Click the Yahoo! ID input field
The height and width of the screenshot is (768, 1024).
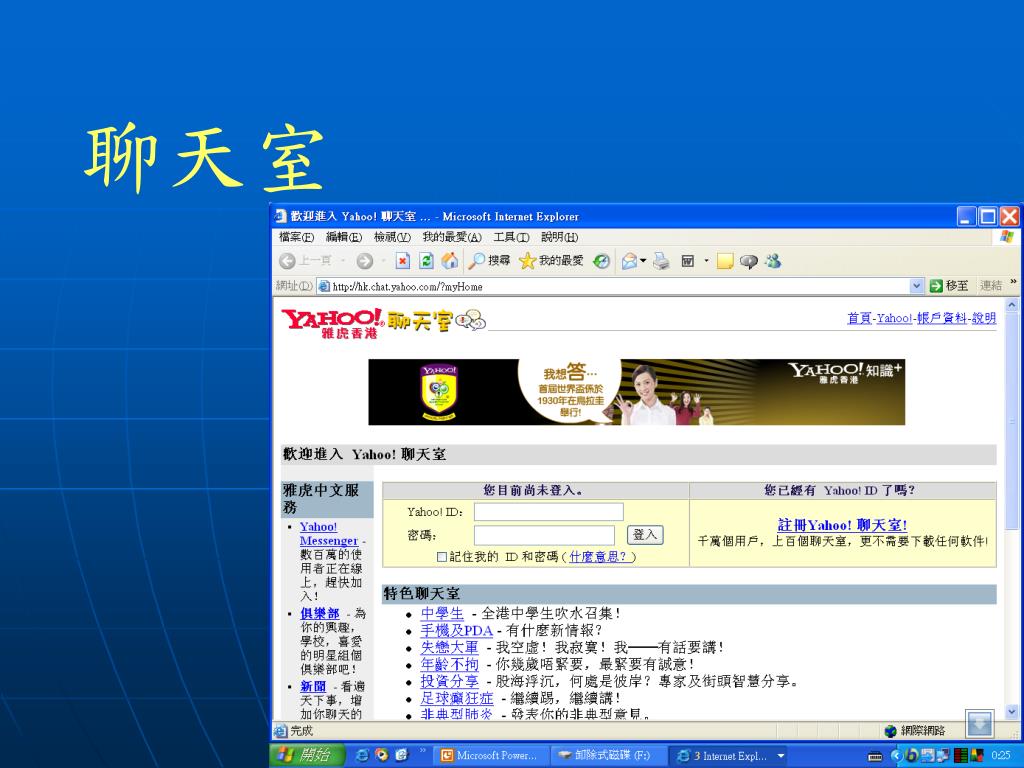(x=549, y=512)
